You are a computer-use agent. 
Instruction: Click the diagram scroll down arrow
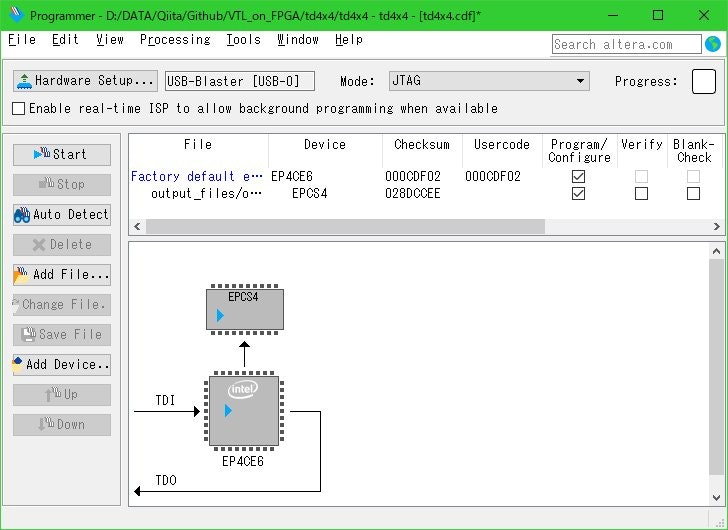716,498
